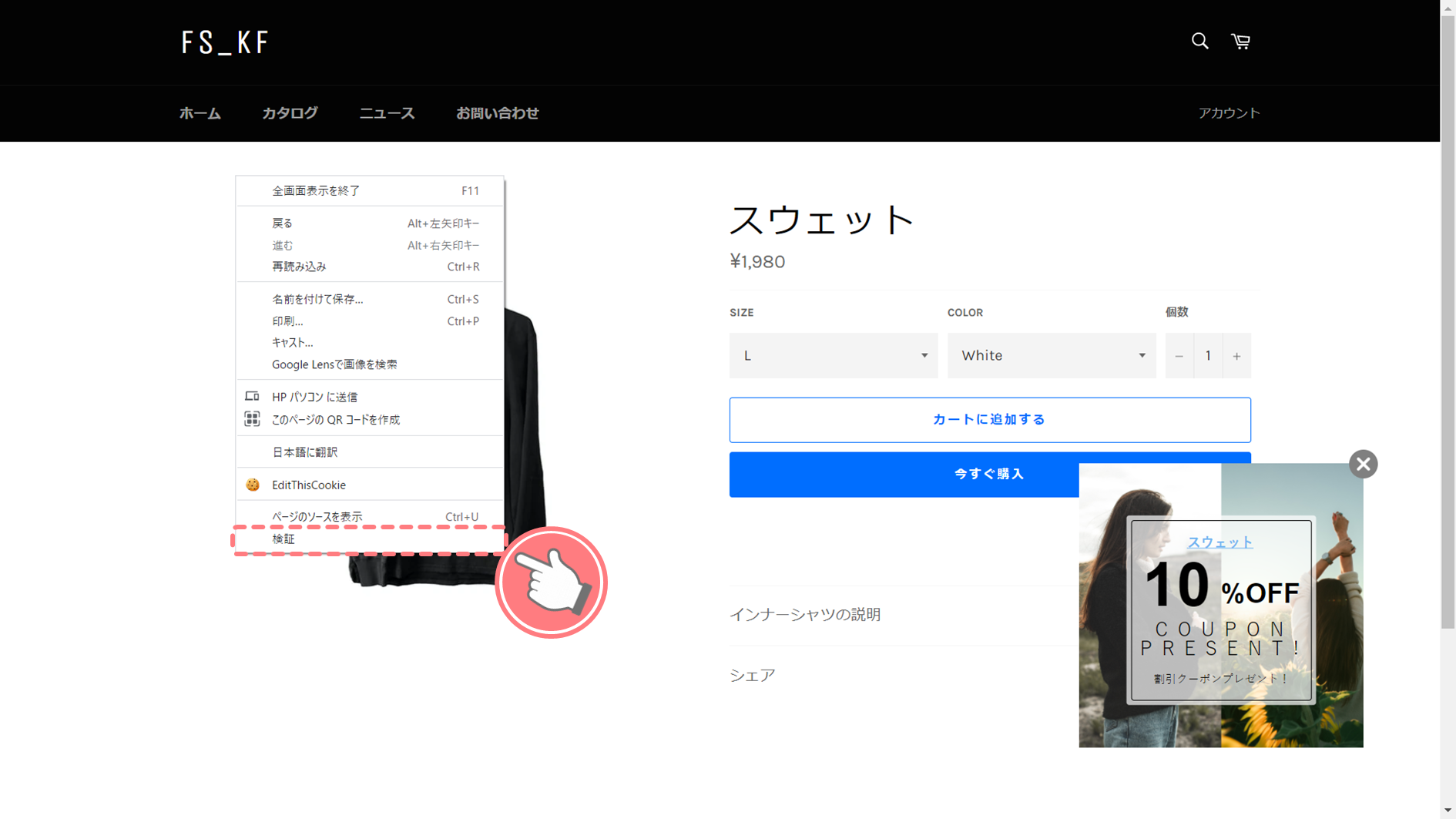
Task: Open the shopping cart icon
Action: 1240,41
